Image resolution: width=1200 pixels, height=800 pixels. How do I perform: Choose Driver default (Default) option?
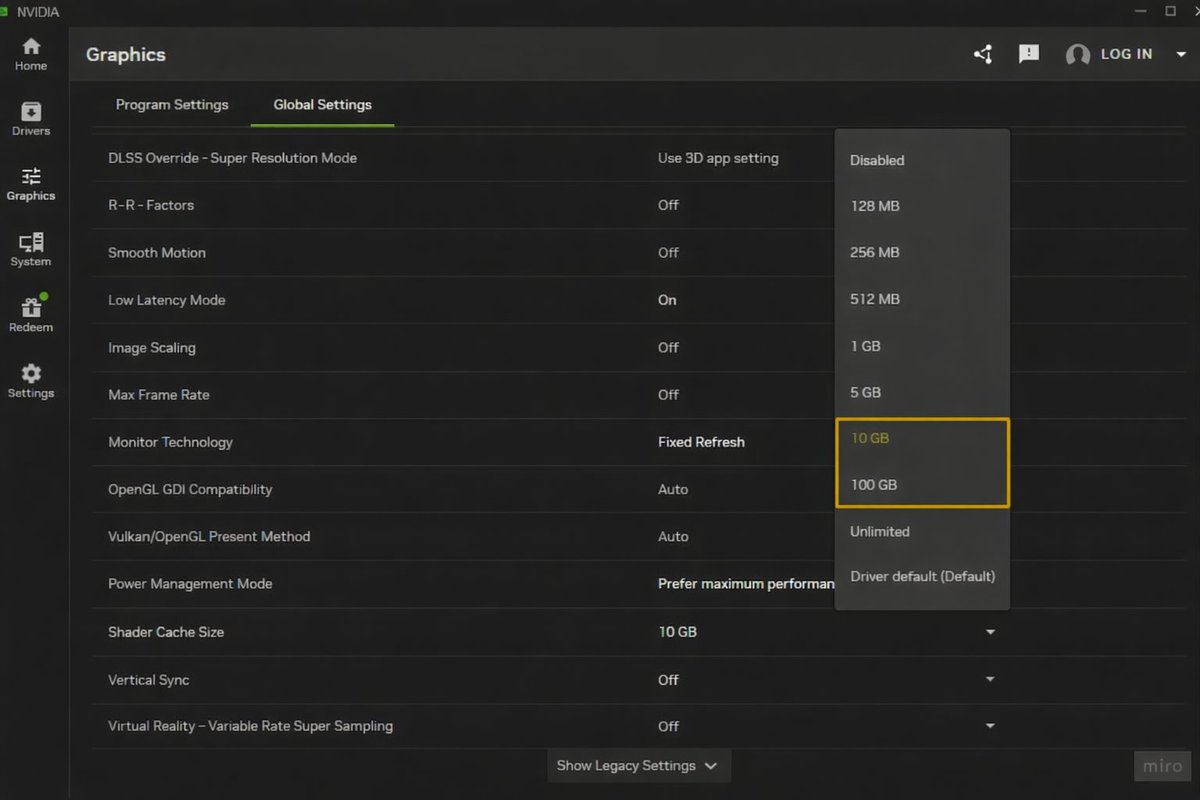point(922,576)
